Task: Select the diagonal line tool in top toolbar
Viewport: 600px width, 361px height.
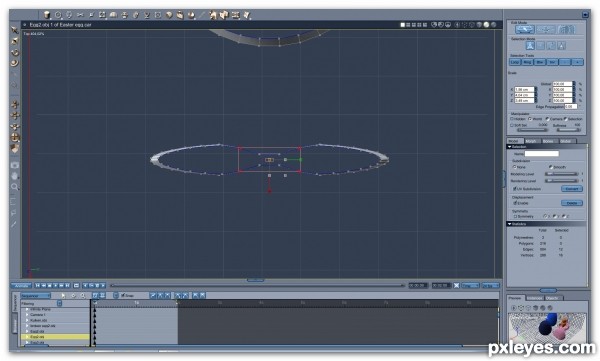Action: 202,15
